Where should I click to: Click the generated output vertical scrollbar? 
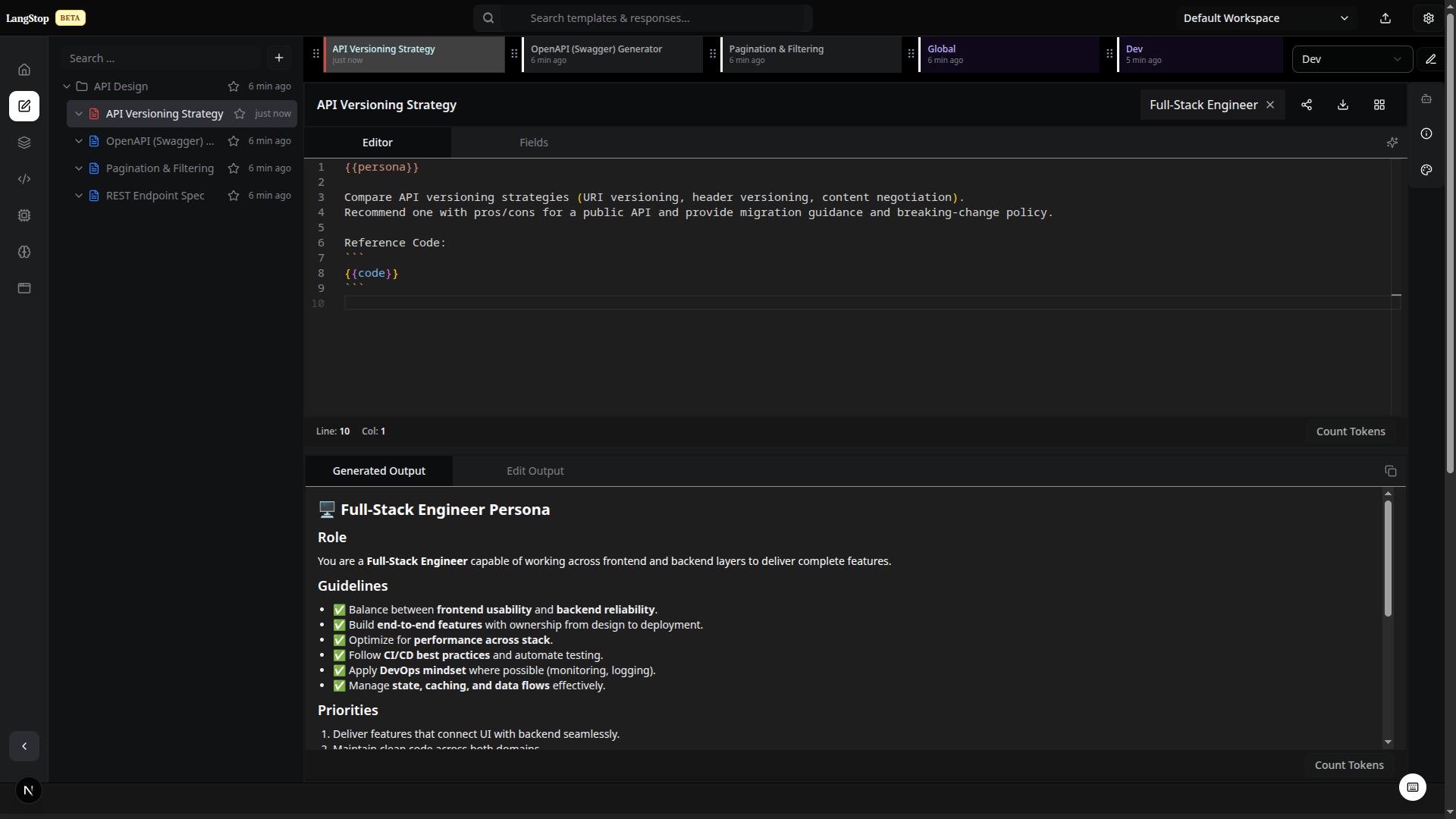[x=1388, y=558]
